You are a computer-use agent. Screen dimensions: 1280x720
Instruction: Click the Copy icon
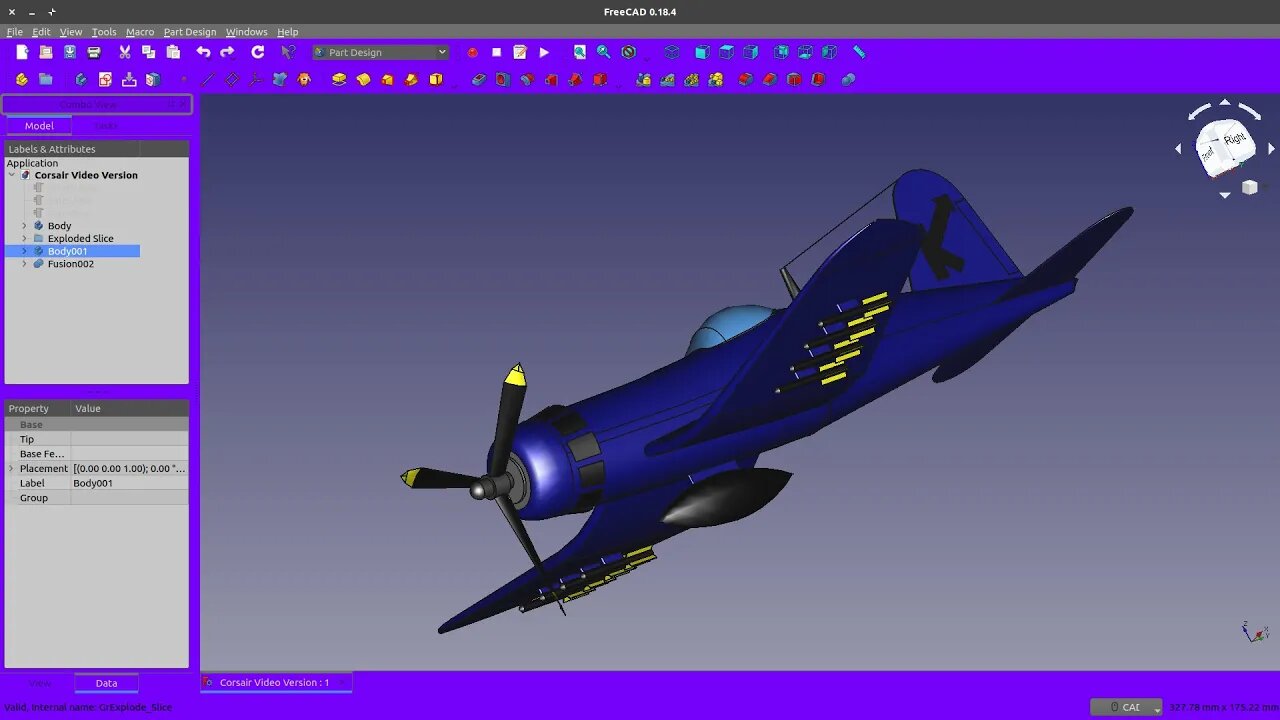149,52
